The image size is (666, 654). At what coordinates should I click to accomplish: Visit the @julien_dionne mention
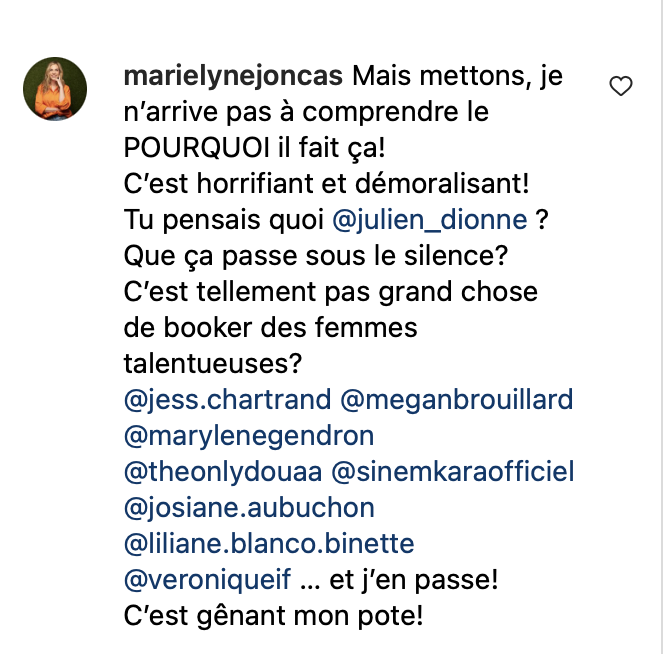pos(429,220)
